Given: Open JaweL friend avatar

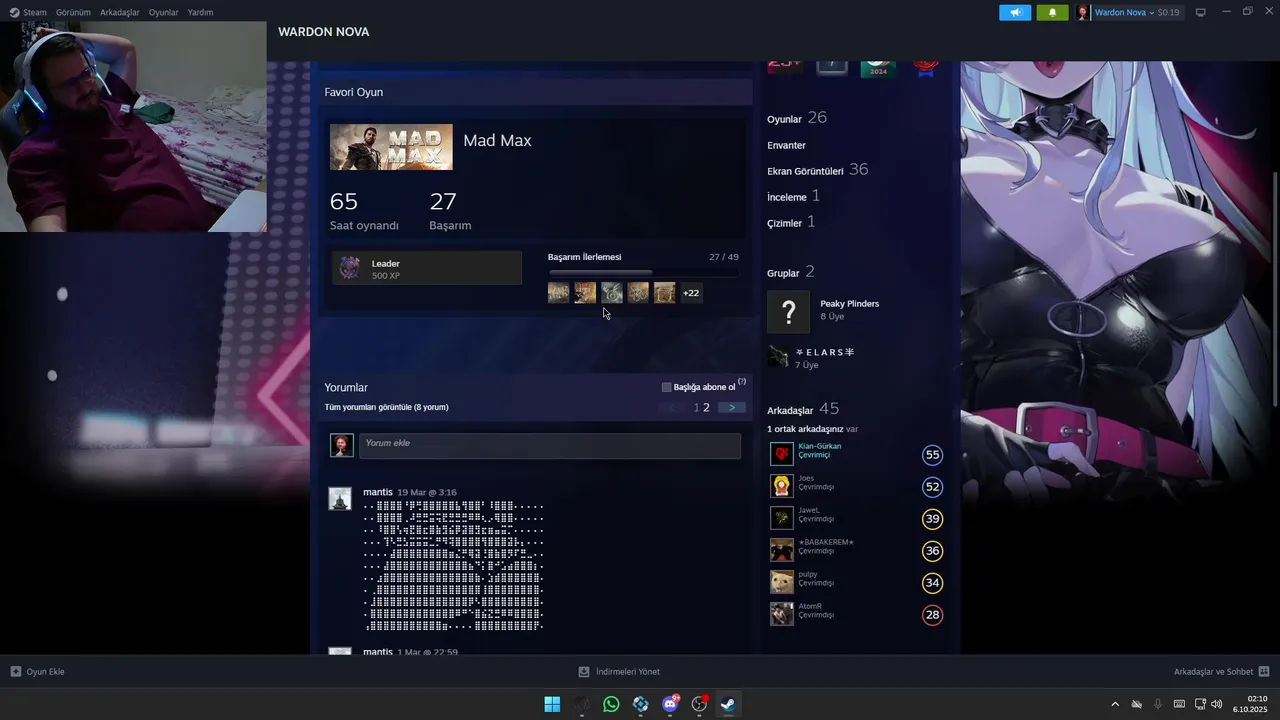Looking at the screenshot, I should pyautogui.click(x=782, y=518).
